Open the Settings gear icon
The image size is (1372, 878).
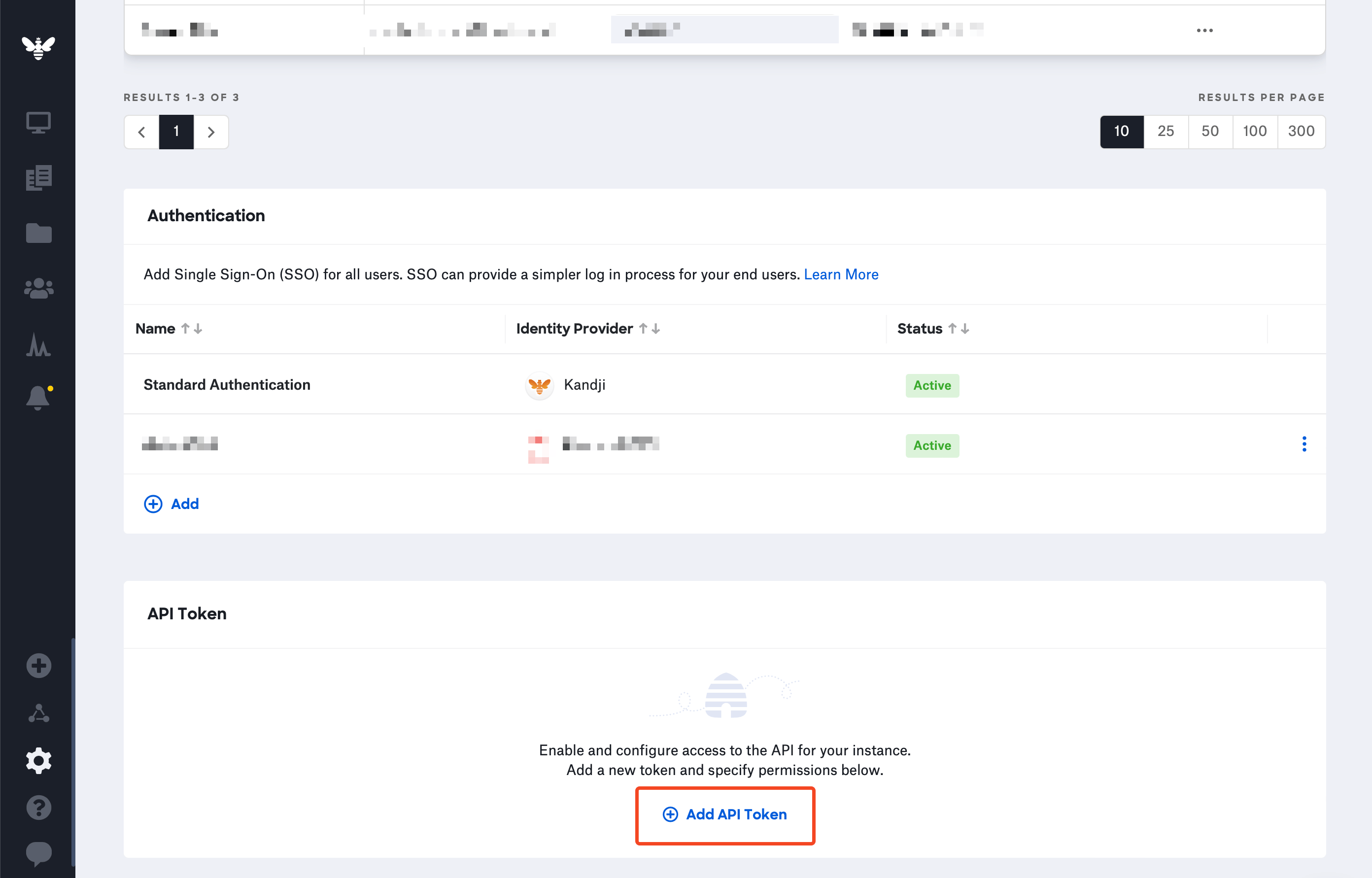click(x=39, y=761)
